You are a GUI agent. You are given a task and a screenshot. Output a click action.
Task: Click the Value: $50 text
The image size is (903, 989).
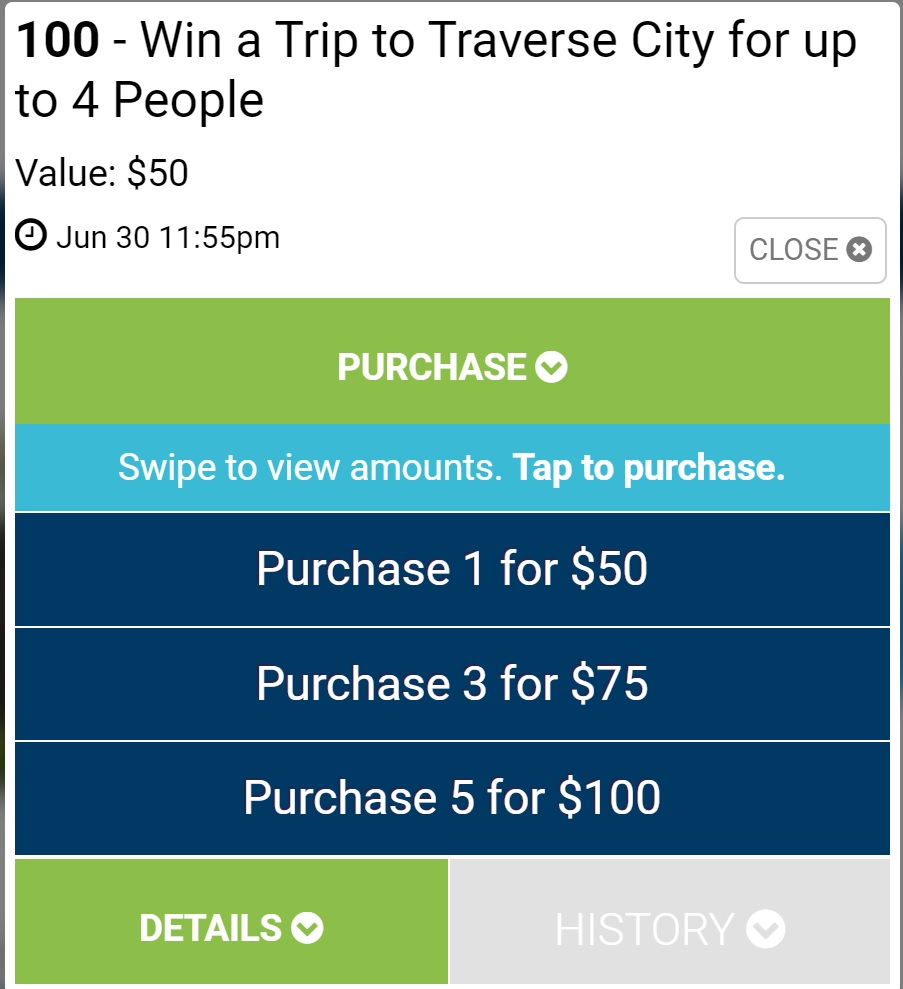click(102, 173)
